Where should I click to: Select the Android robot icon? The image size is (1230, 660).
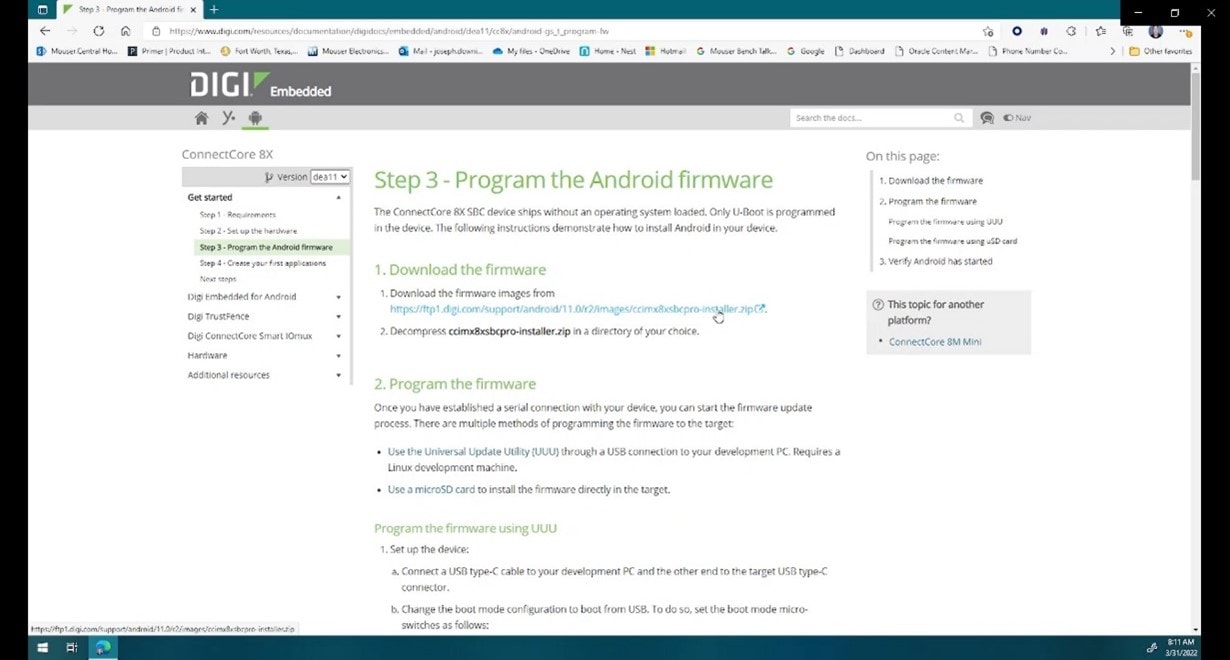pyautogui.click(x=255, y=118)
